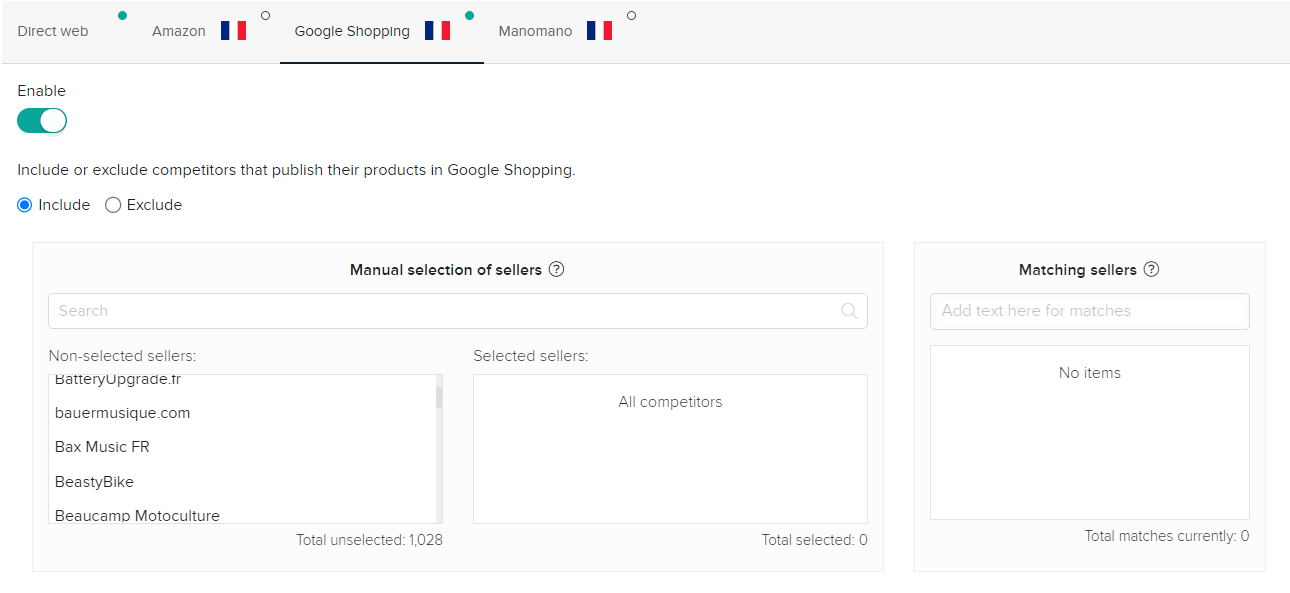Click help icon beside Manual selection of sellers

(557, 269)
